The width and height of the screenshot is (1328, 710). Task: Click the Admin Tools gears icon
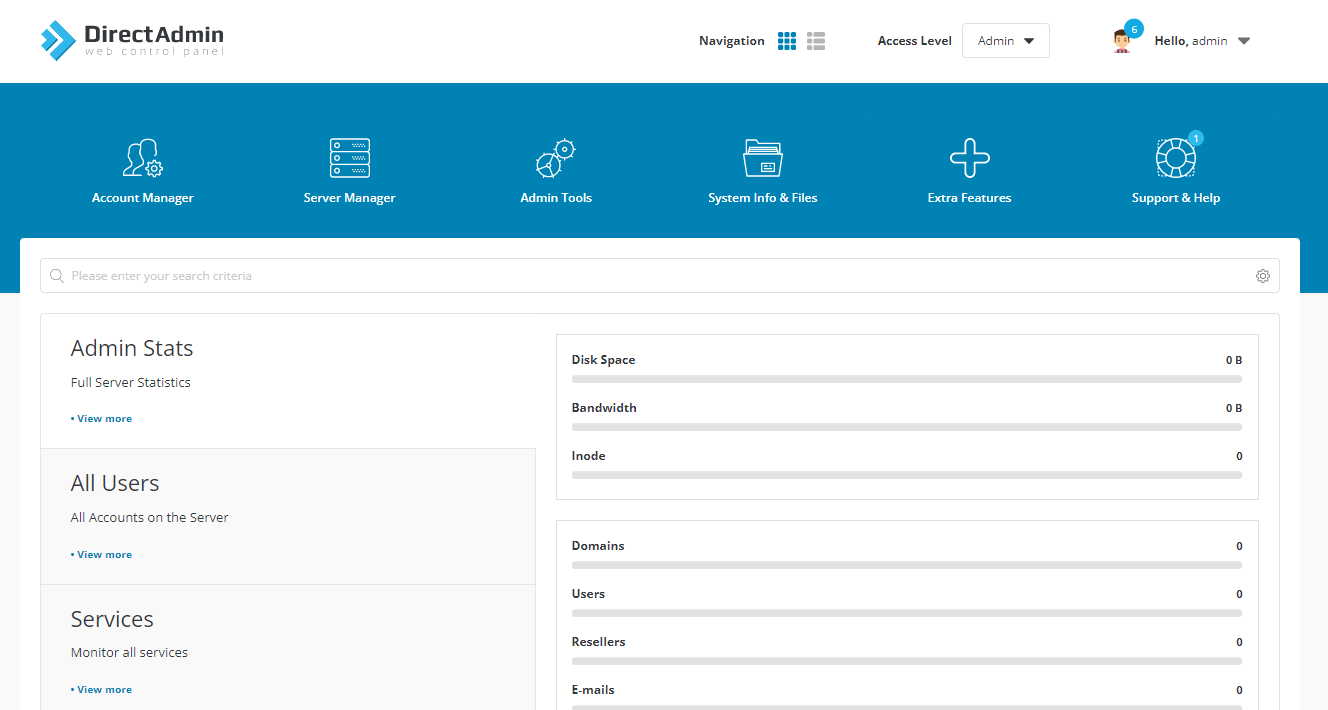556,158
